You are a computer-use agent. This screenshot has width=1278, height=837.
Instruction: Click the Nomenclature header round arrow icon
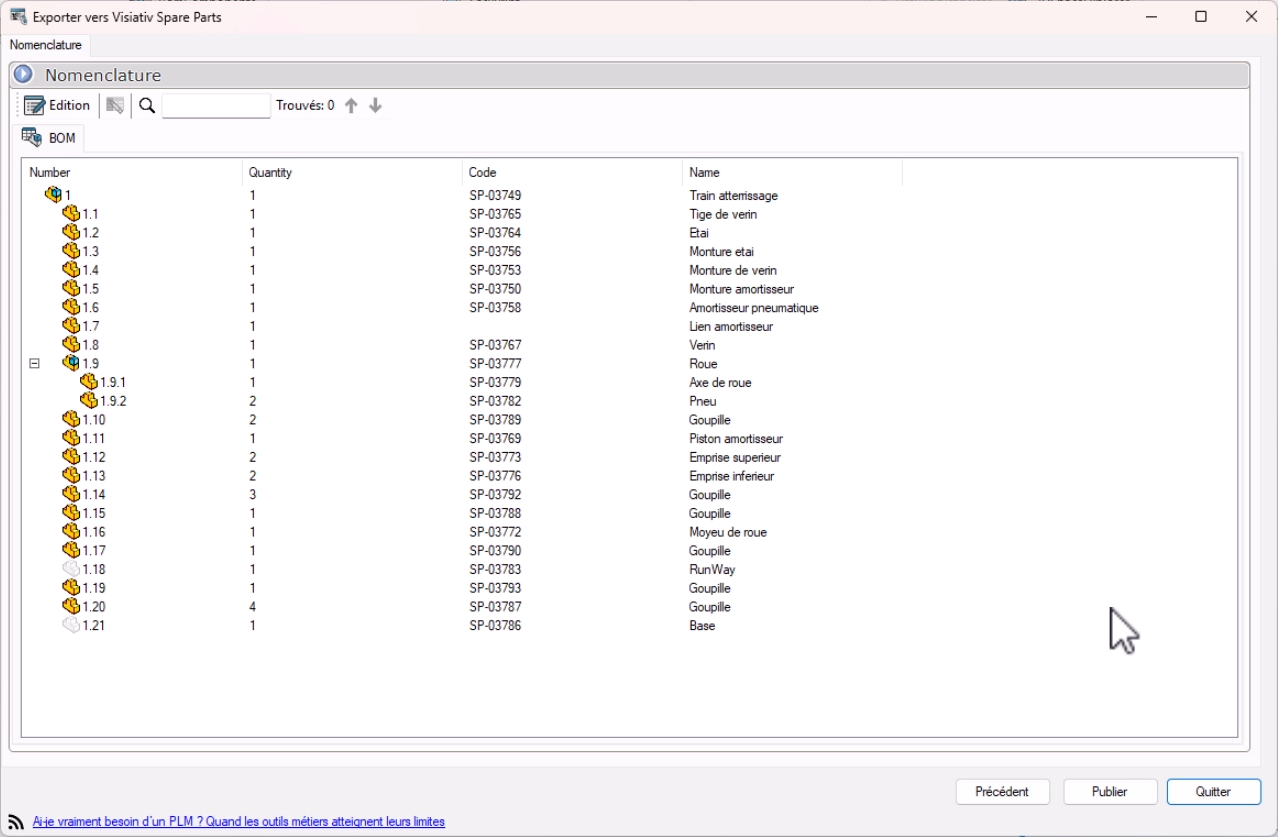point(24,75)
